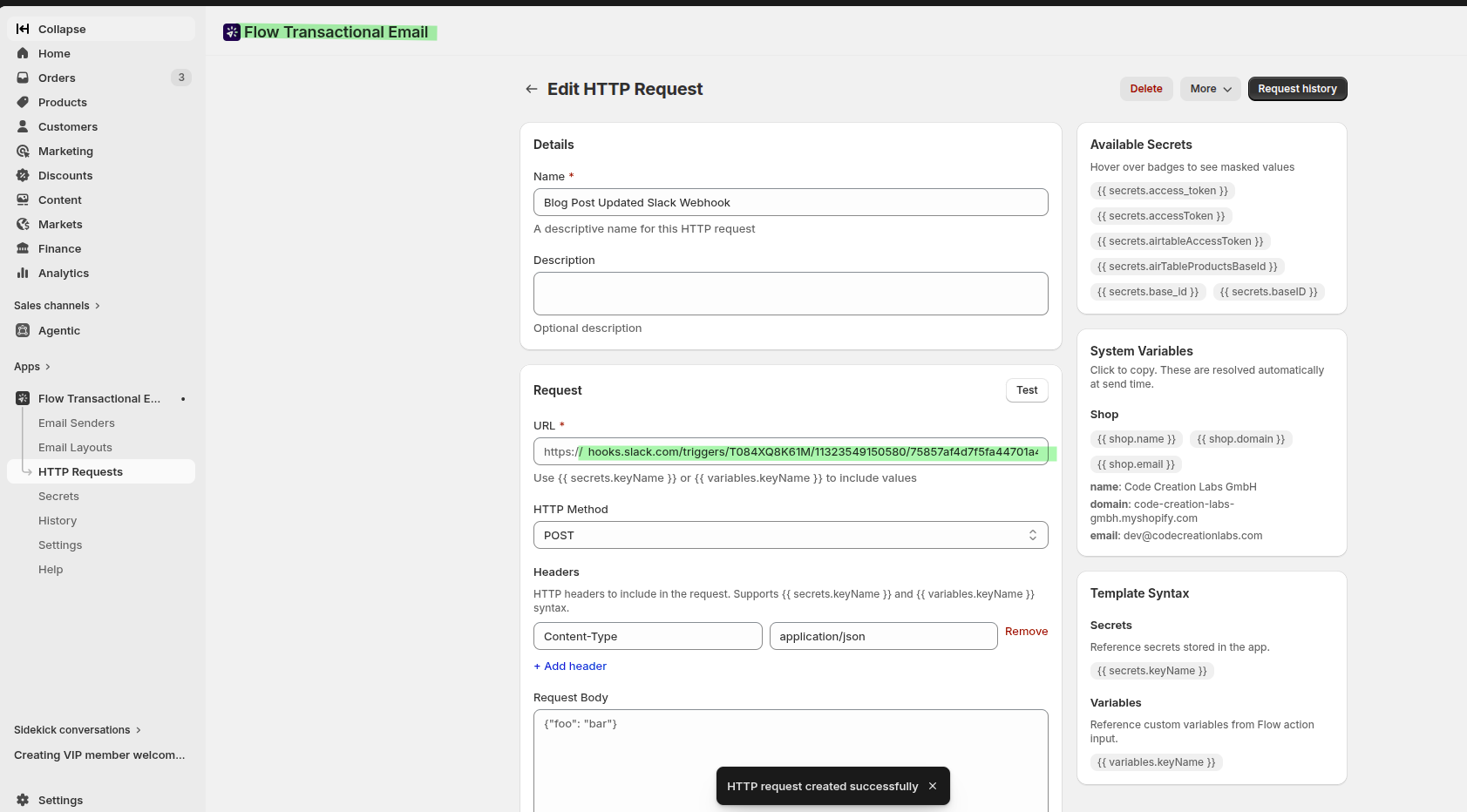This screenshot has width=1467, height=812.
Task: Click the Collapse sidebar icon
Action: coord(23,29)
